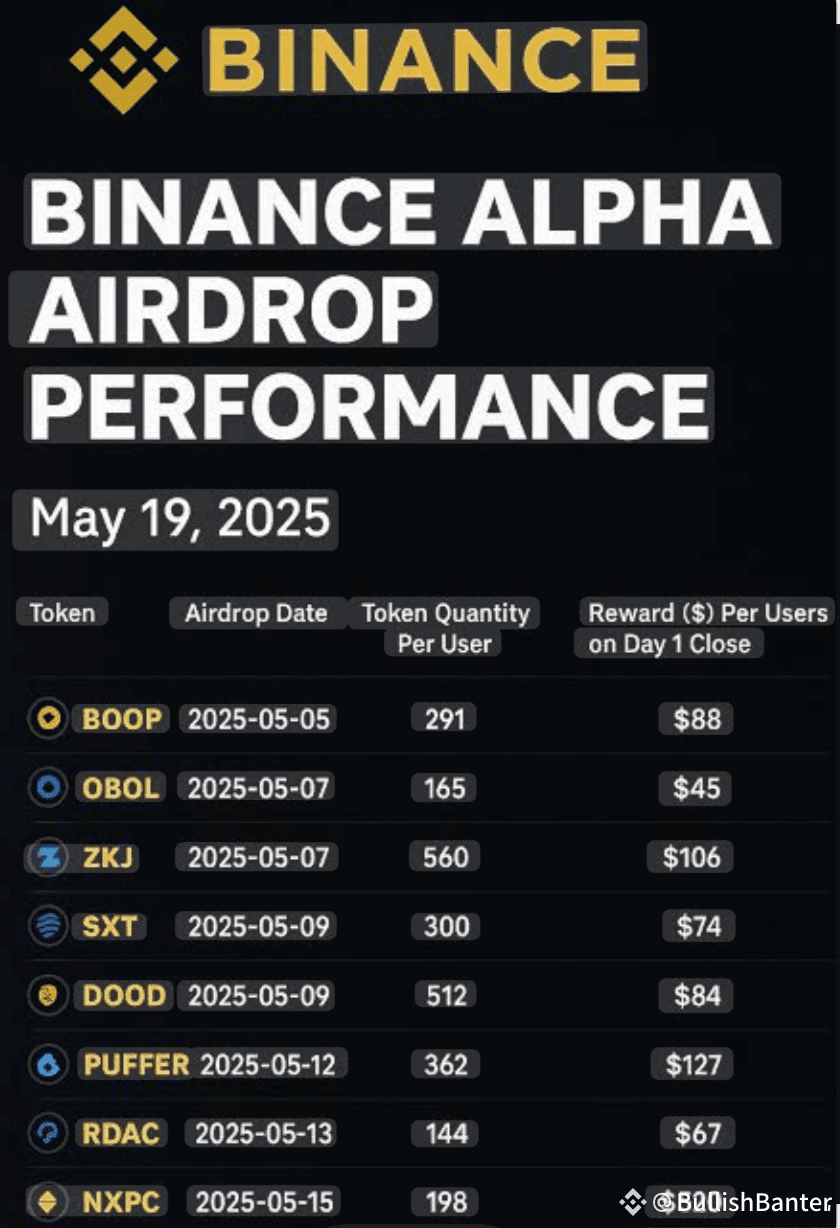Click the Token column header
This screenshot has height=1228, width=840.
coord(62,613)
